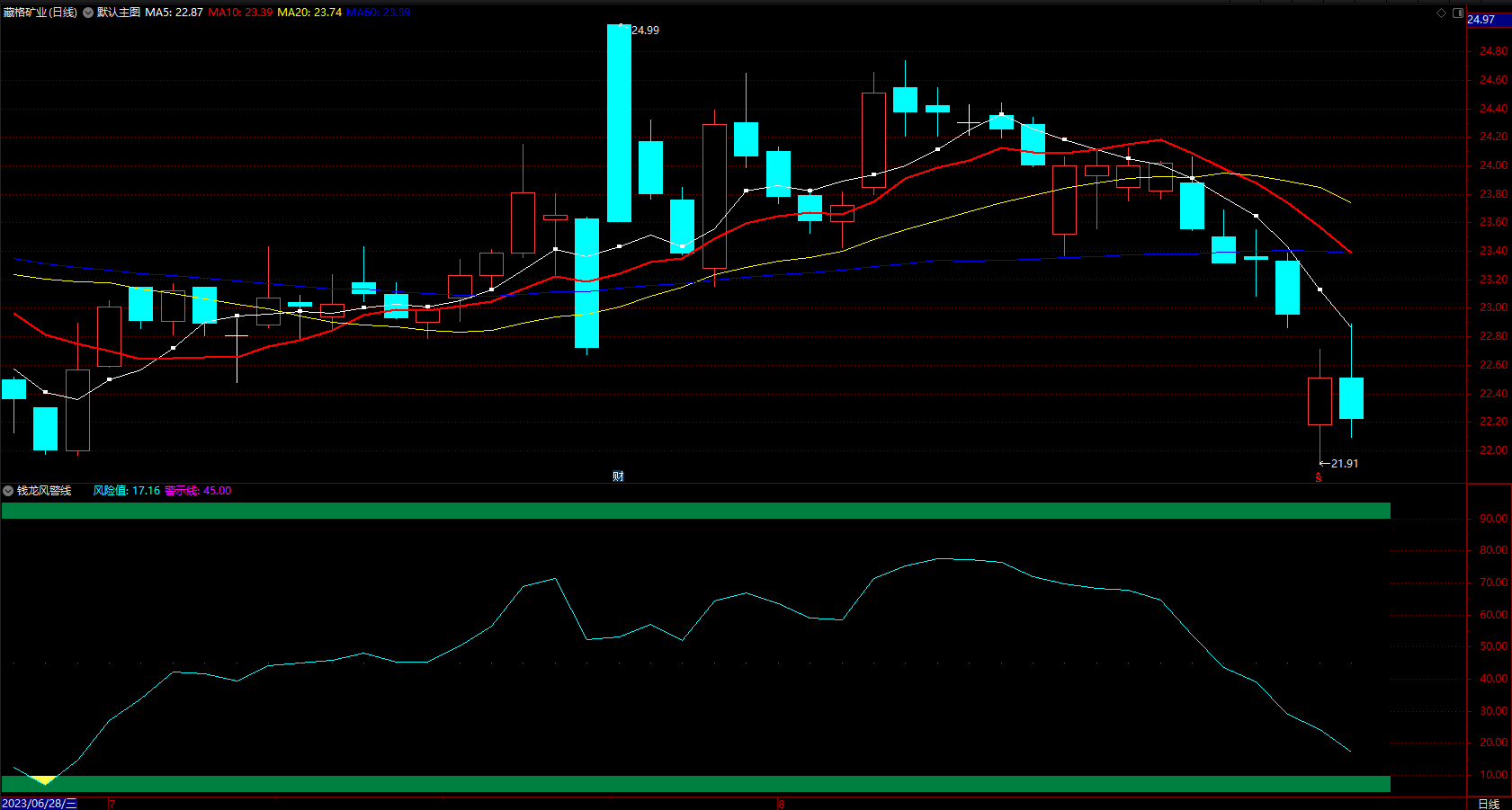1512x810 pixels.
Task: Click the red S marker below the candles
Action: (x=1319, y=477)
